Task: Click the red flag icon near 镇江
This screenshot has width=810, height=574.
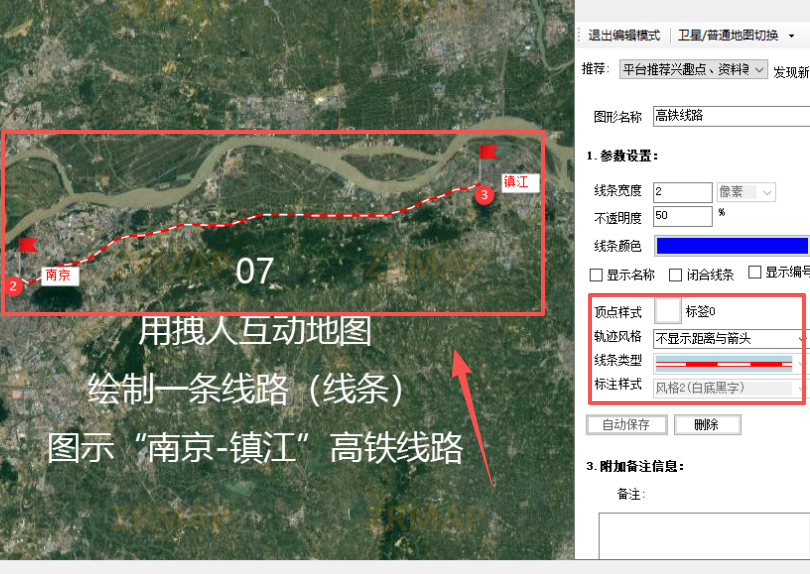Action: [x=488, y=152]
